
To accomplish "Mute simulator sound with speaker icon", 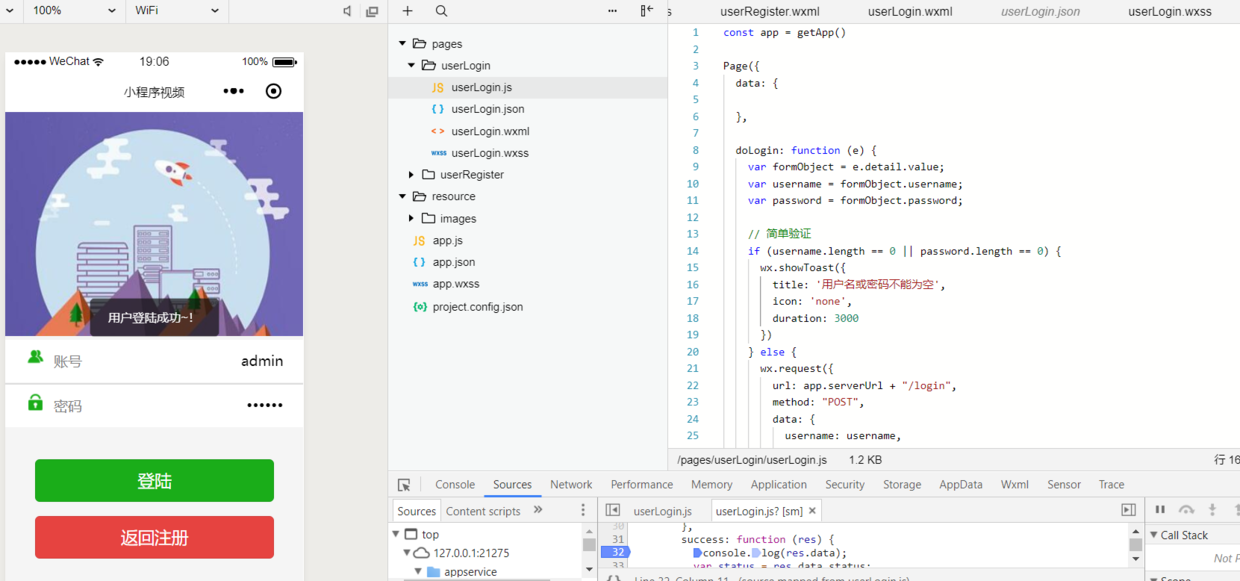I will (x=347, y=11).
